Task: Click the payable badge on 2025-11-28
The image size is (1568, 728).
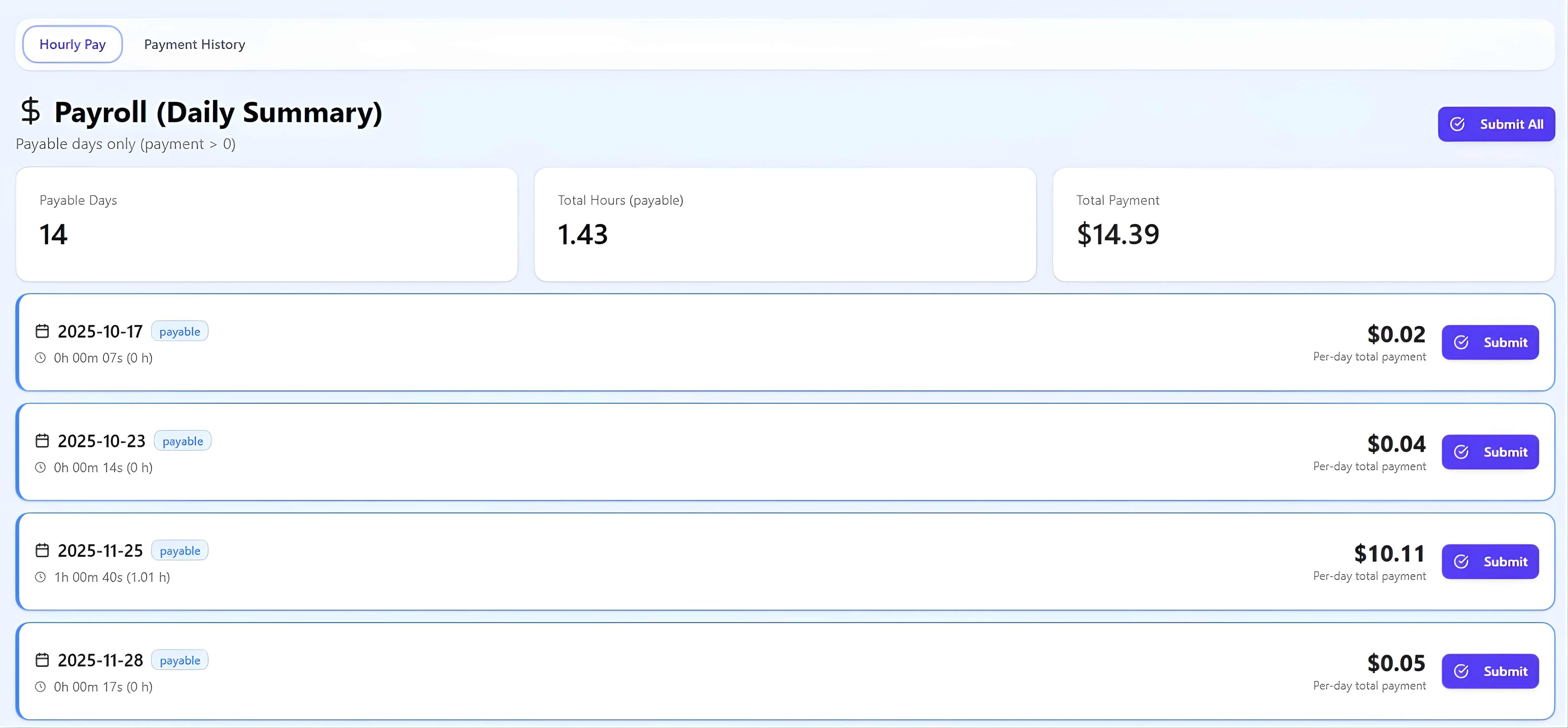Action: (179, 659)
